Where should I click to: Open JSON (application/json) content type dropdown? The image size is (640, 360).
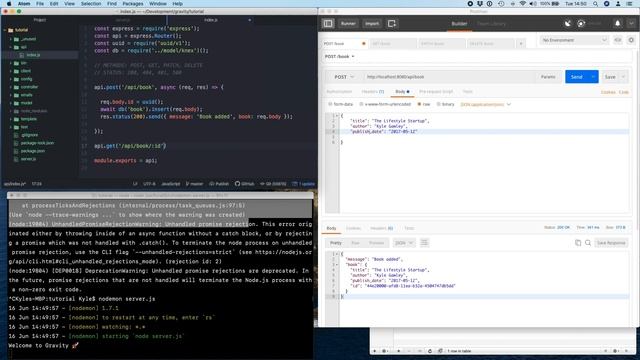486,104
